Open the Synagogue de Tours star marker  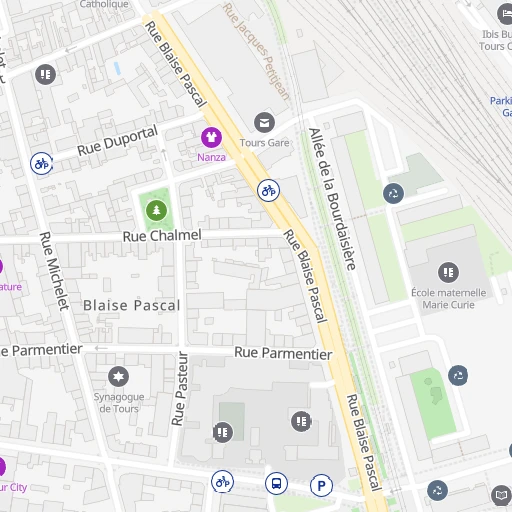tap(118, 377)
